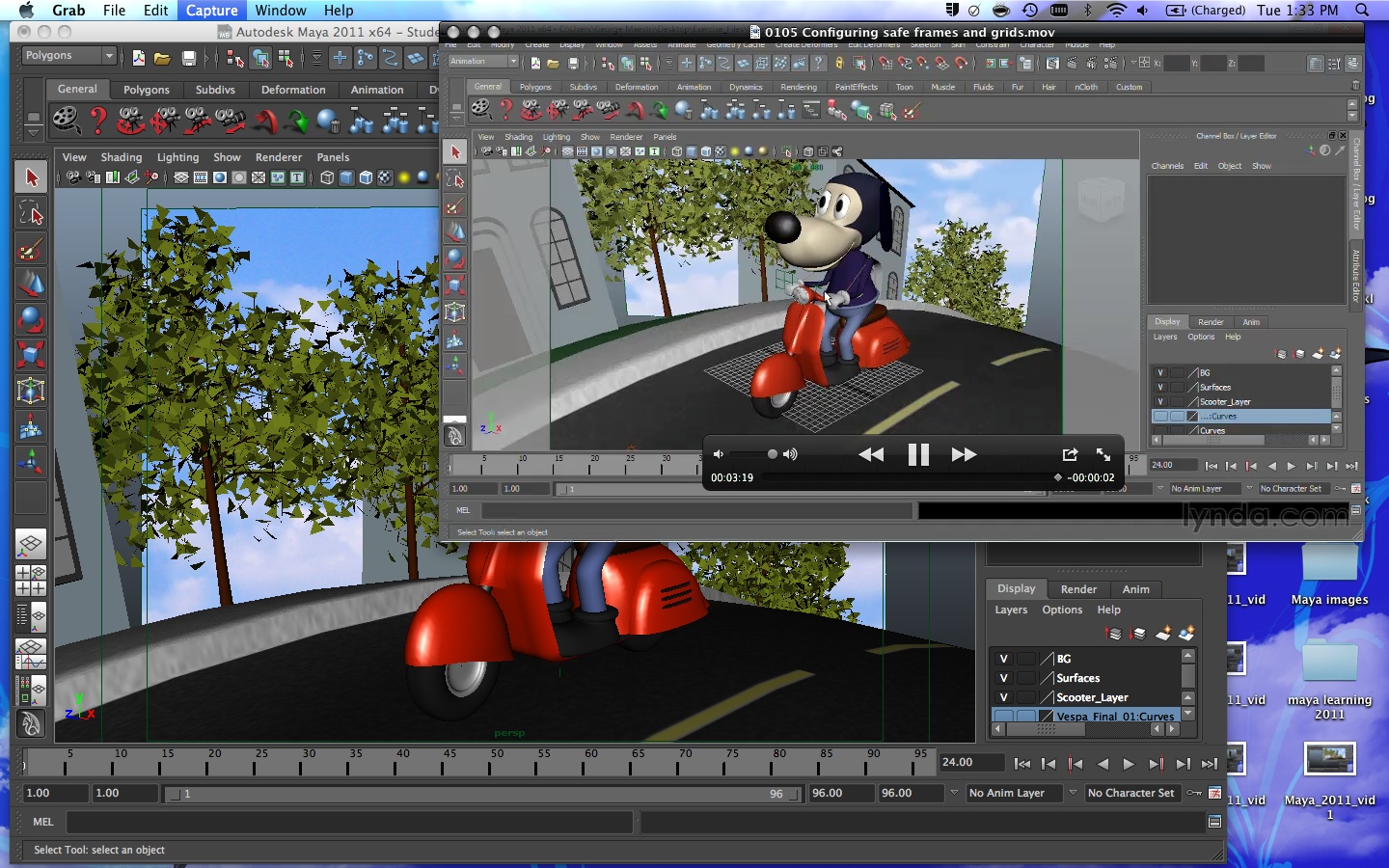
Task: Open the No Anim Layer dropdown
Action: pos(1013,793)
